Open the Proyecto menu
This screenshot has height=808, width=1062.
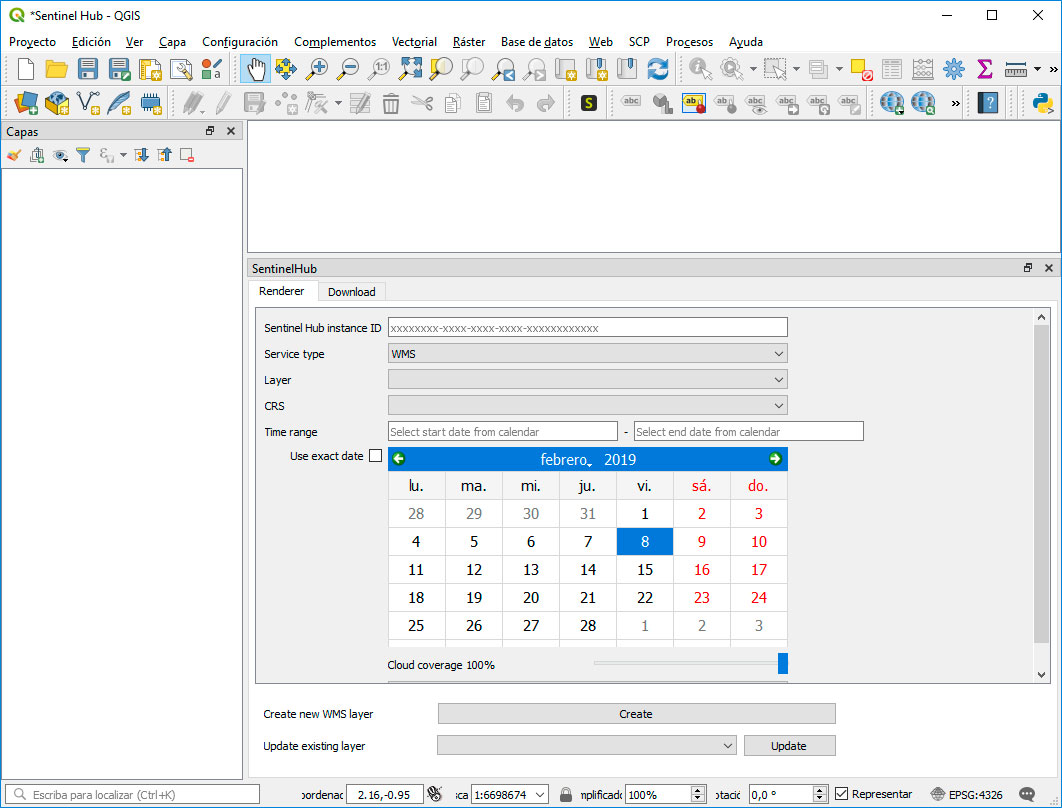tap(33, 42)
